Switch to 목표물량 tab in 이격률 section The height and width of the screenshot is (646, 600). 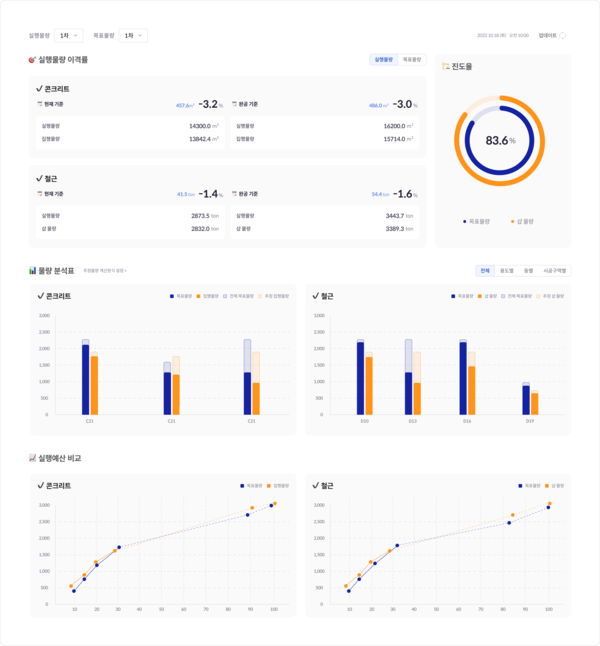411,60
